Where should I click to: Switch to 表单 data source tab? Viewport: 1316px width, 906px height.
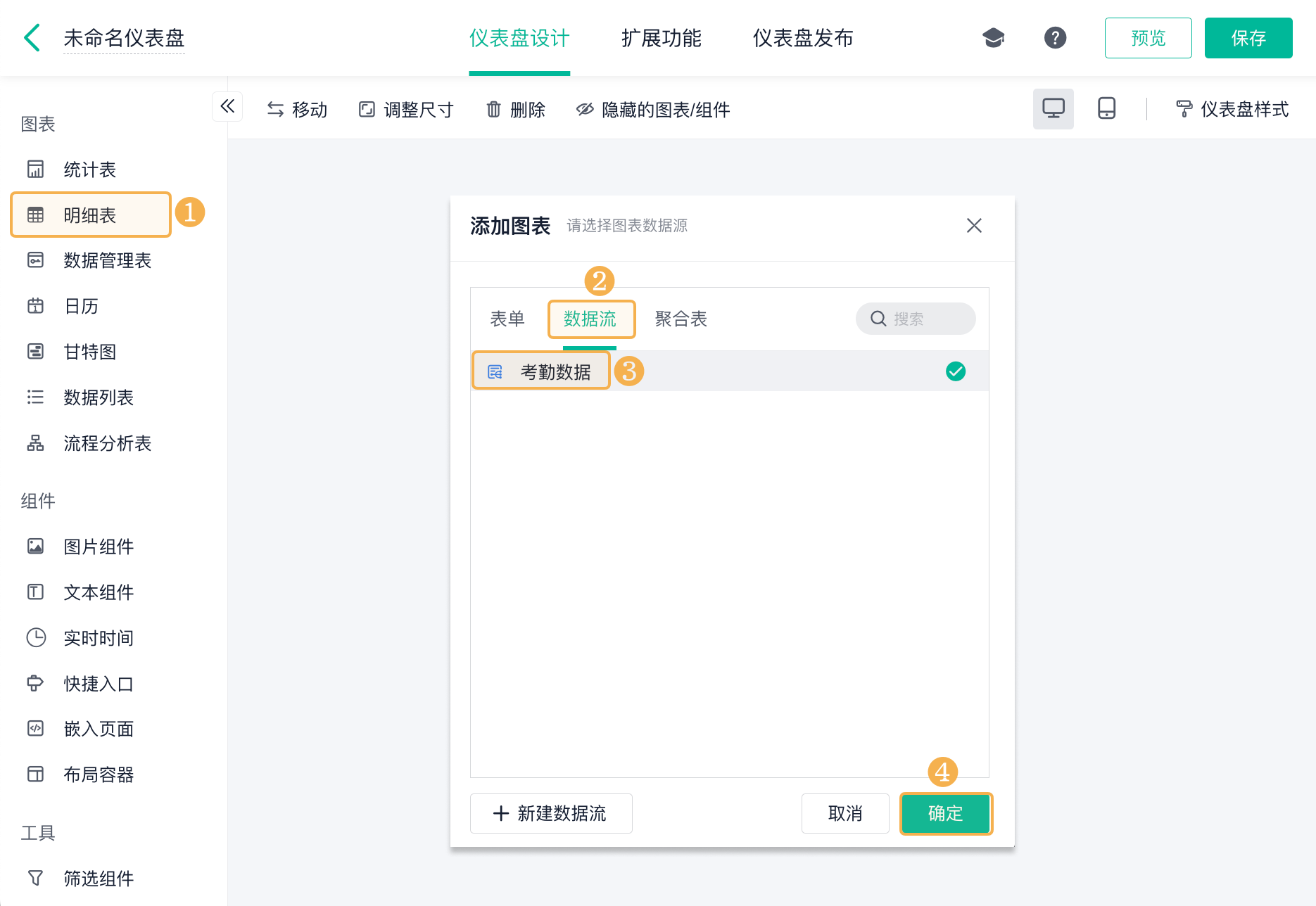point(507,319)
